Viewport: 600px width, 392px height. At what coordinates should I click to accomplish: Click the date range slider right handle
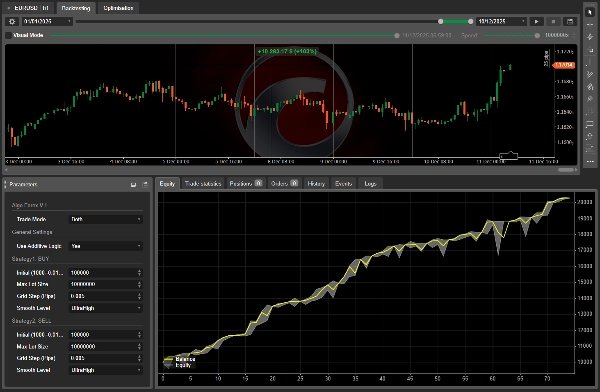pos(470,21)
